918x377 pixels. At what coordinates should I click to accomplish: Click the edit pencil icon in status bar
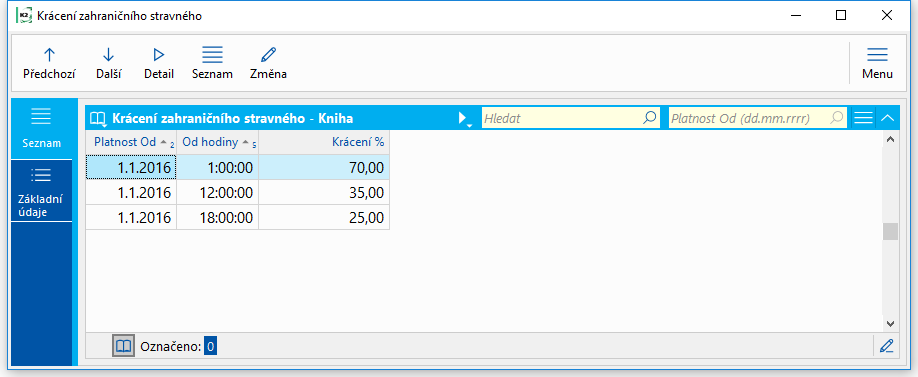click(886, 346)
